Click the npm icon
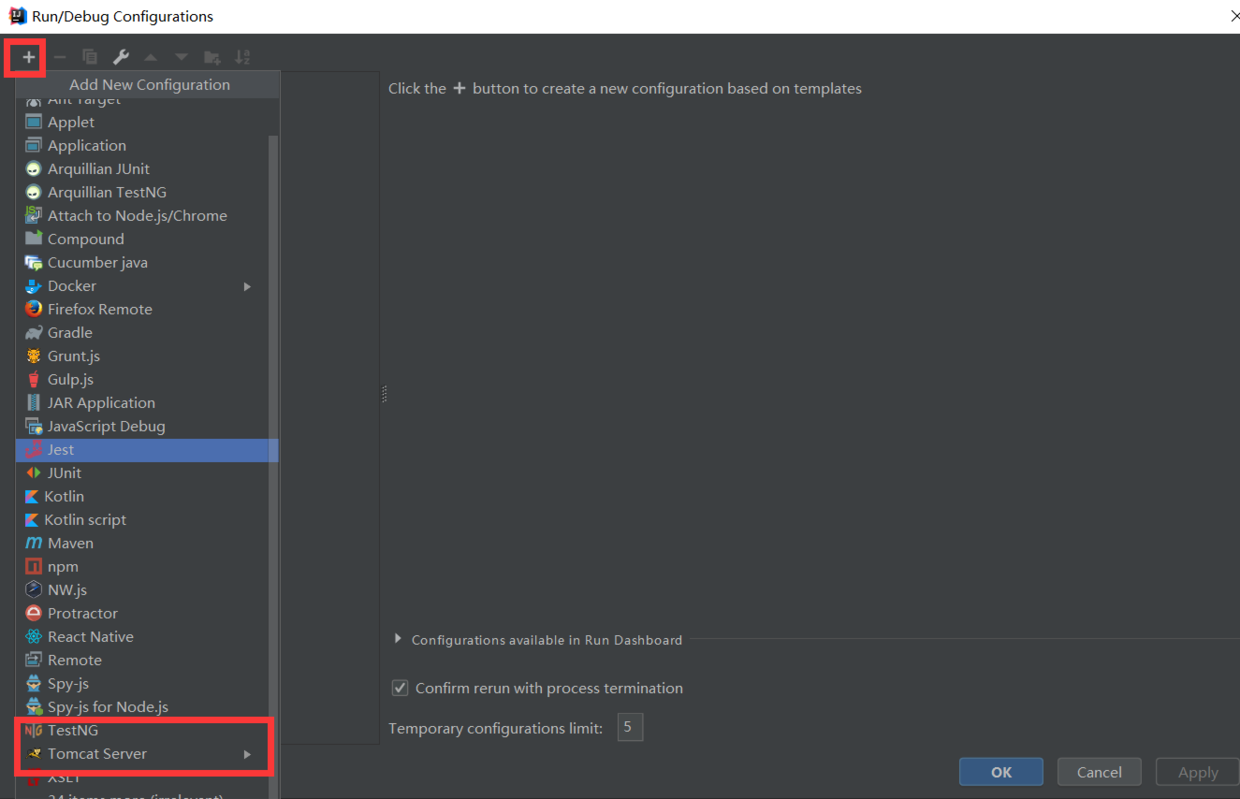1240x799 pixels. (33, 566)
